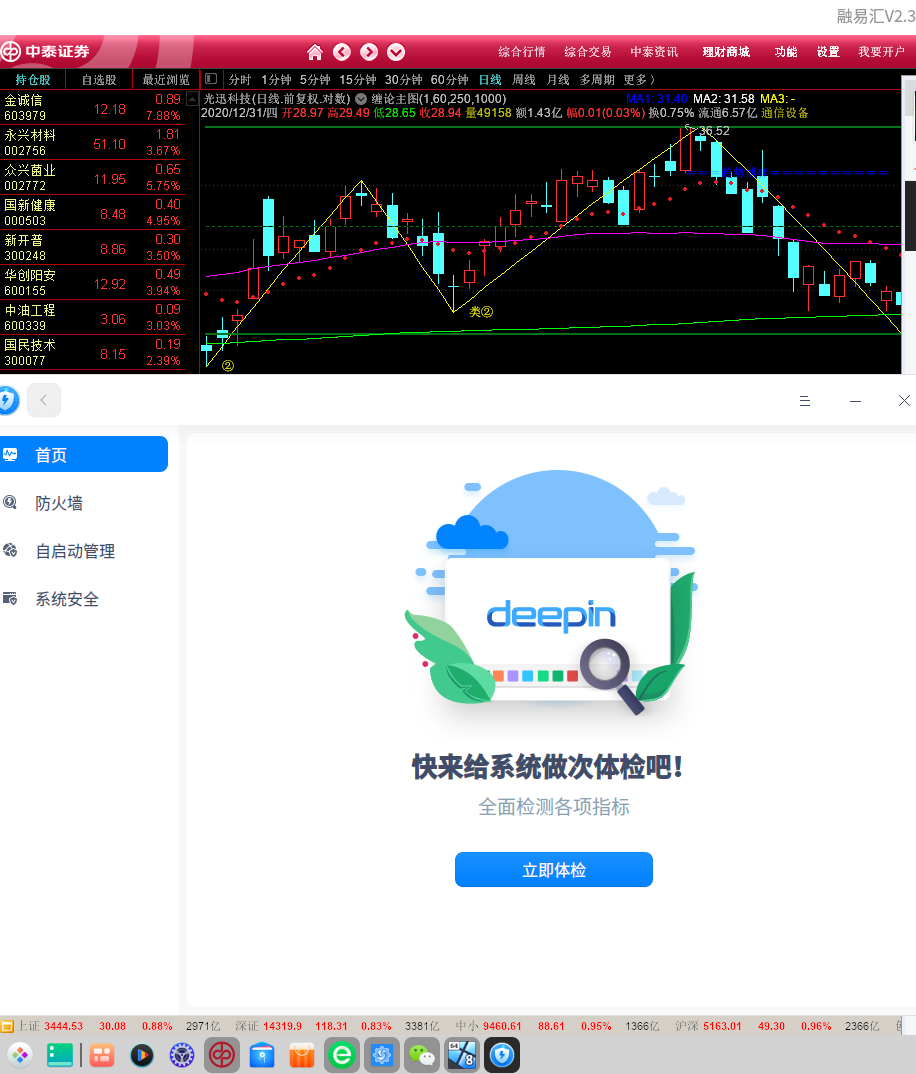Navigate back with the left arrow circle
The width and height of the screenshot is (916, 1074).
(x=342, y=52)
